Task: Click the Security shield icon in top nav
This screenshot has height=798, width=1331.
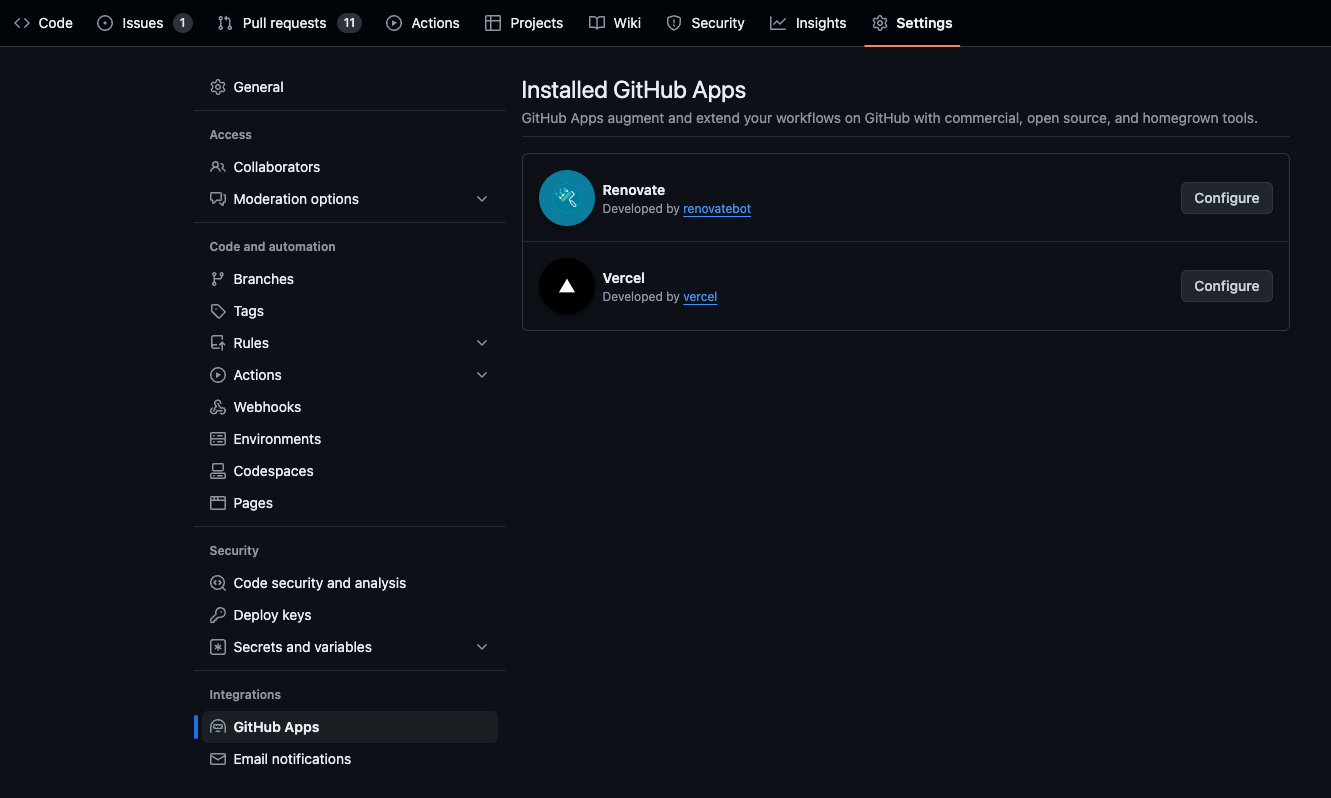Action: click(674, 23)
